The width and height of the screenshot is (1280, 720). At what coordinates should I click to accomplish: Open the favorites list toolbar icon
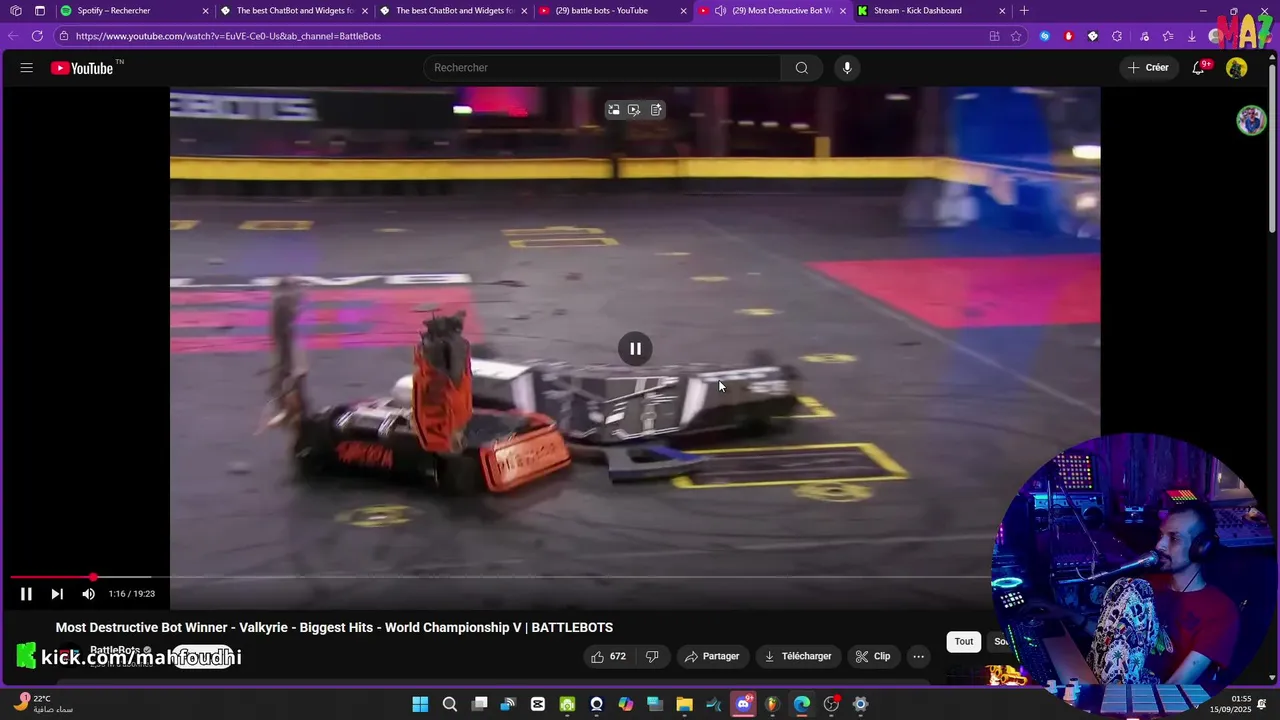coord(1168,36)
